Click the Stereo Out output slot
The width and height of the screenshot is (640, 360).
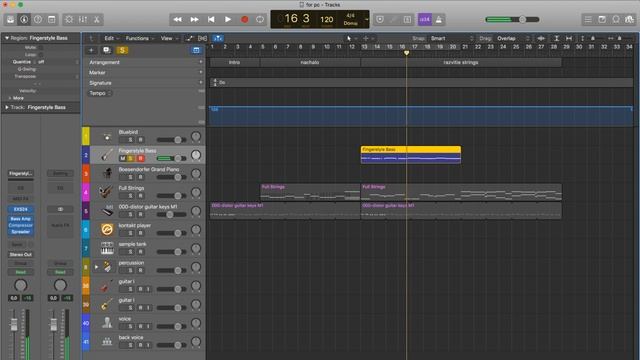tap(20, 254)
